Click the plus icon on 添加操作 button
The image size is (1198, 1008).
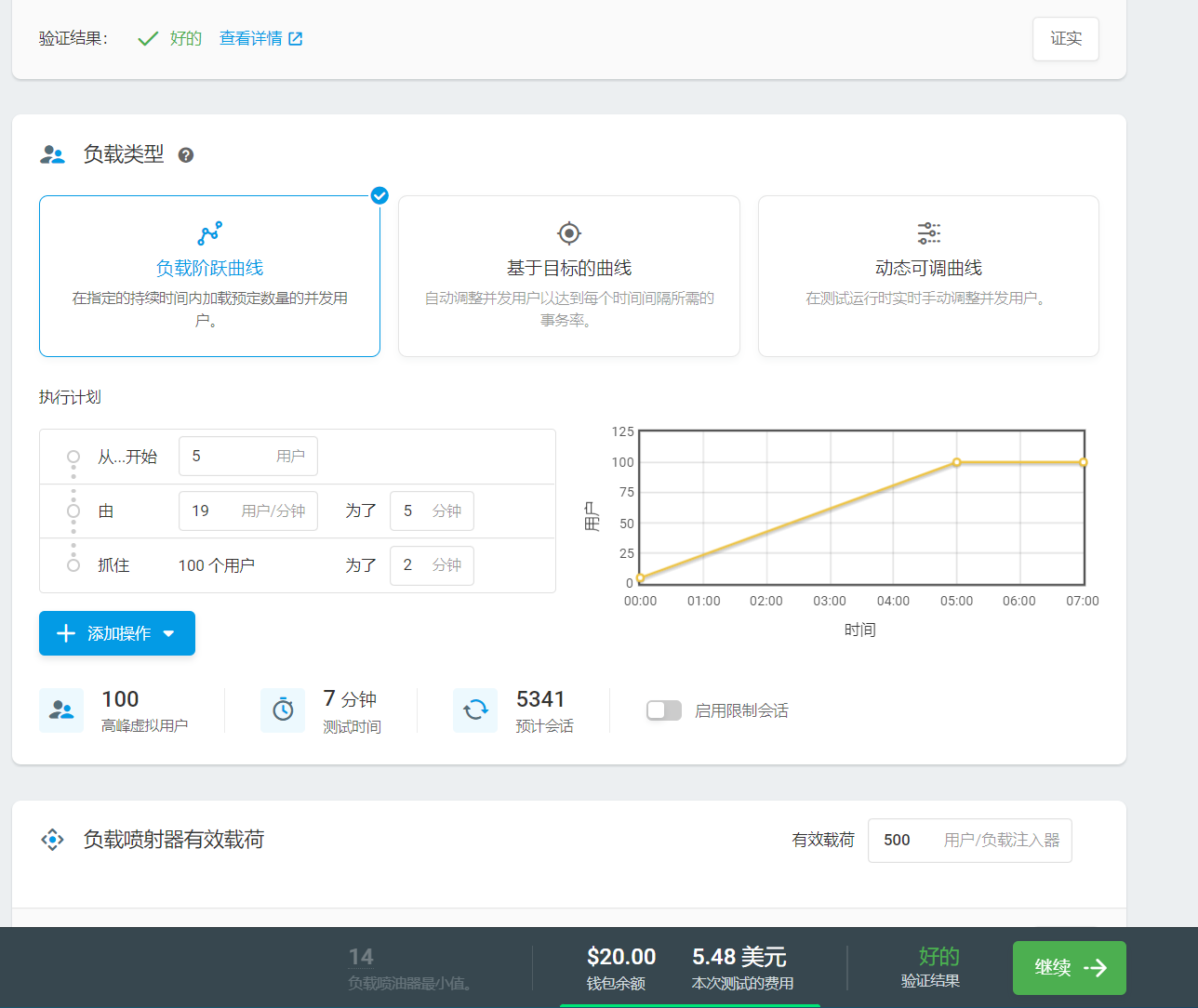[66, 633]
